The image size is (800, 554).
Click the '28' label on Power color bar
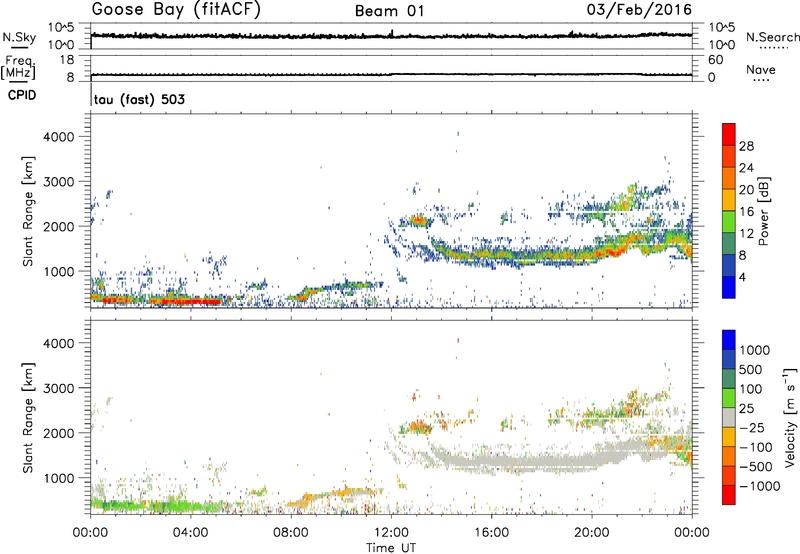tap(746, 146)
